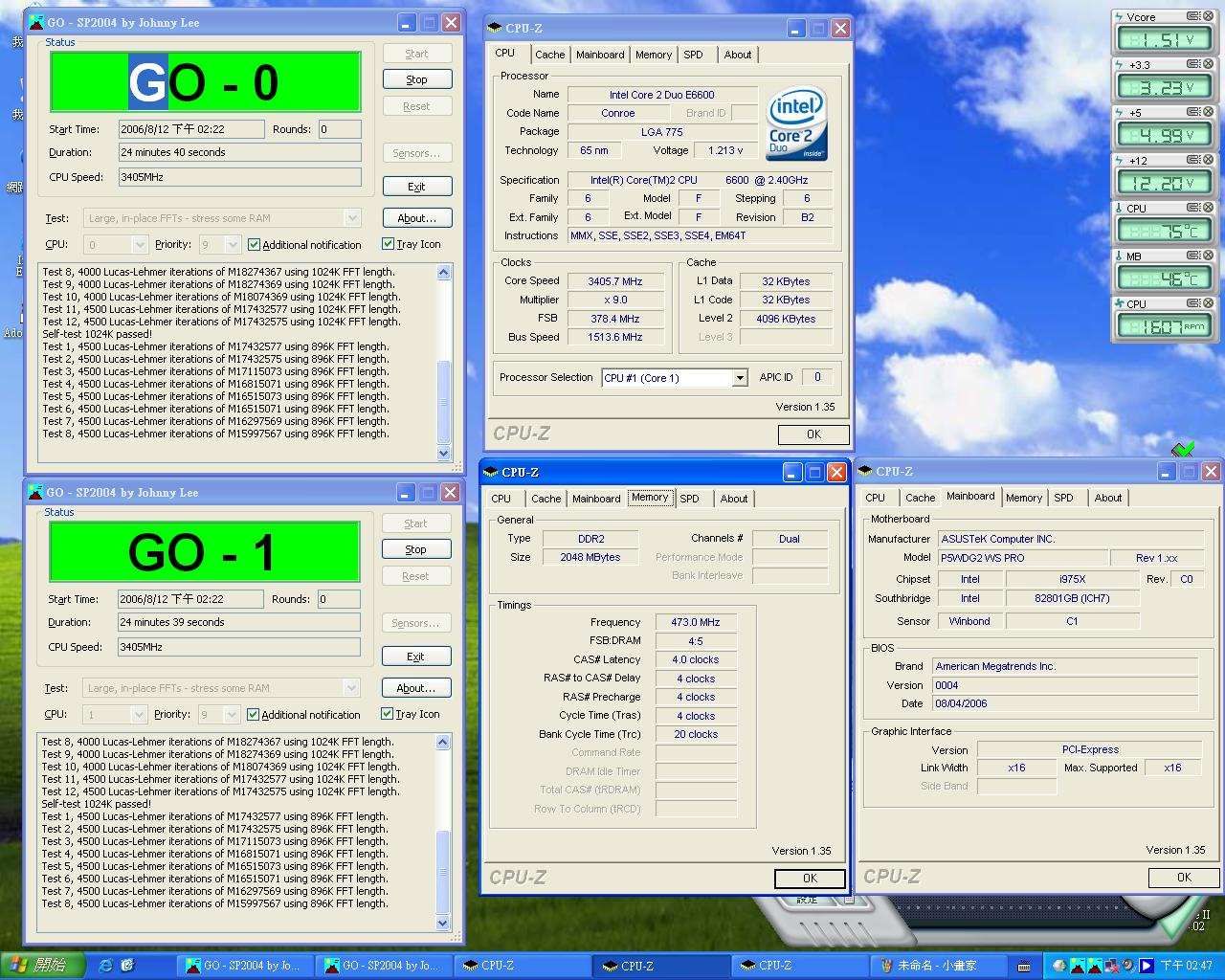Close the Vcore voltage monitor widget
Viewport: 1225px width, 980px height.
(1208, 16)
